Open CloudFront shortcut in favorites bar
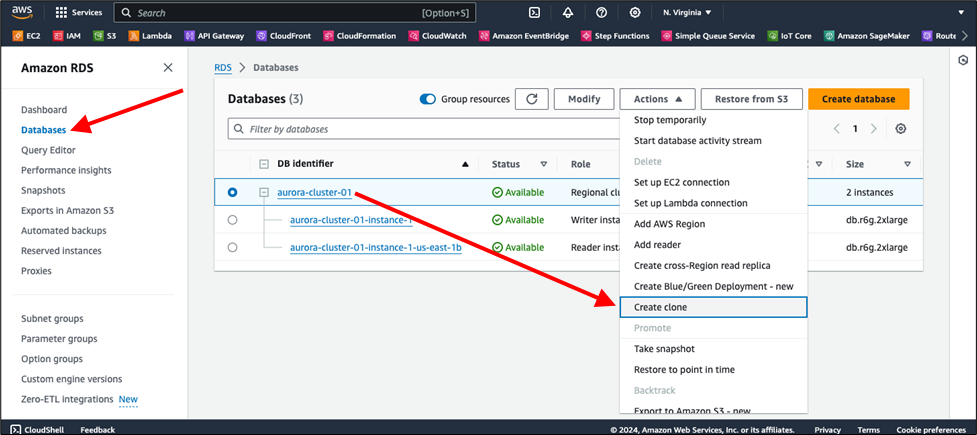The image size is (977, 435). click(x=284, y=36)
